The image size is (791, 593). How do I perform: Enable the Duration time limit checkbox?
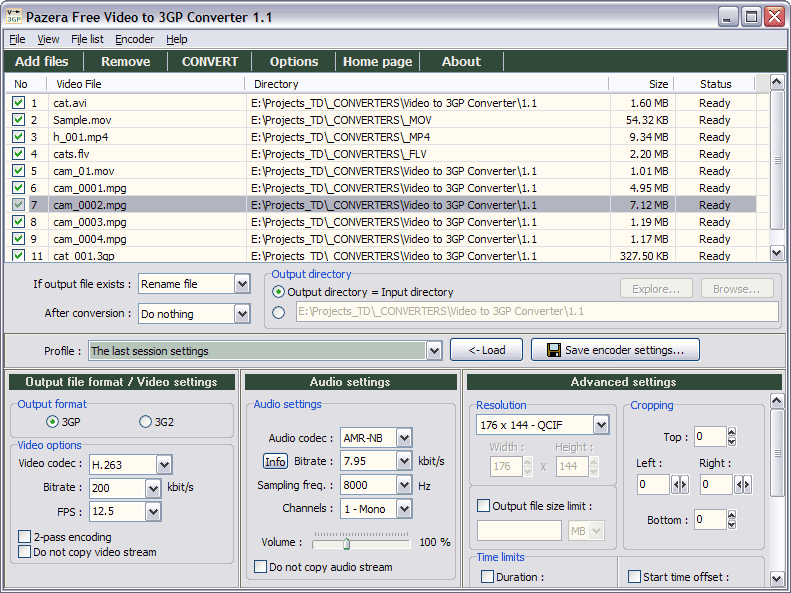click(487, 576)
